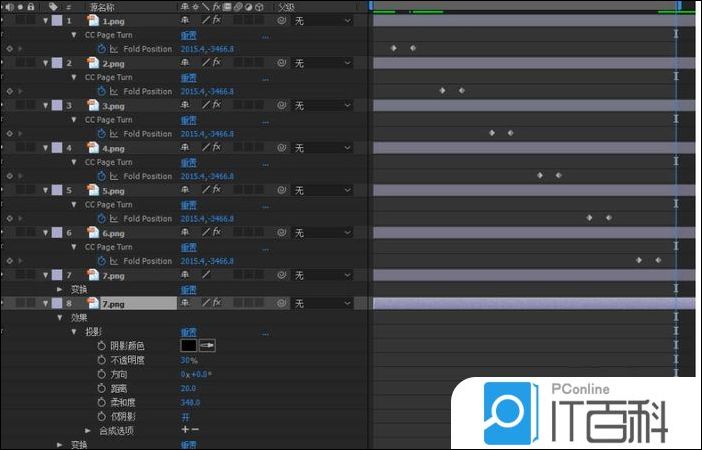Viewport: 702px width, 450px height.
Task: Toggle Fold Position stopwatch for 3.png
Action: (101, 133)
